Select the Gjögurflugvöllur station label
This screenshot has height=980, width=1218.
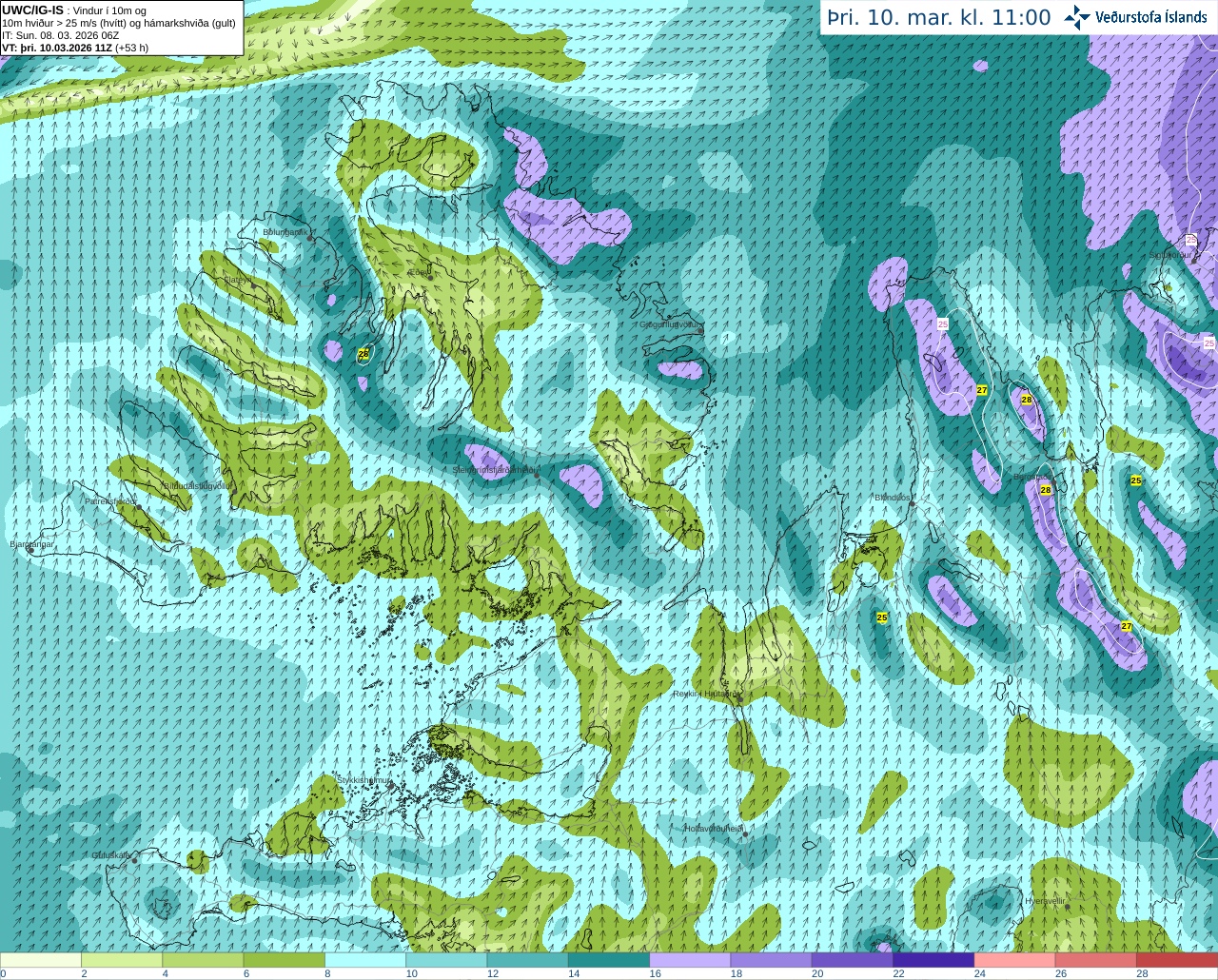coord(670,324)
